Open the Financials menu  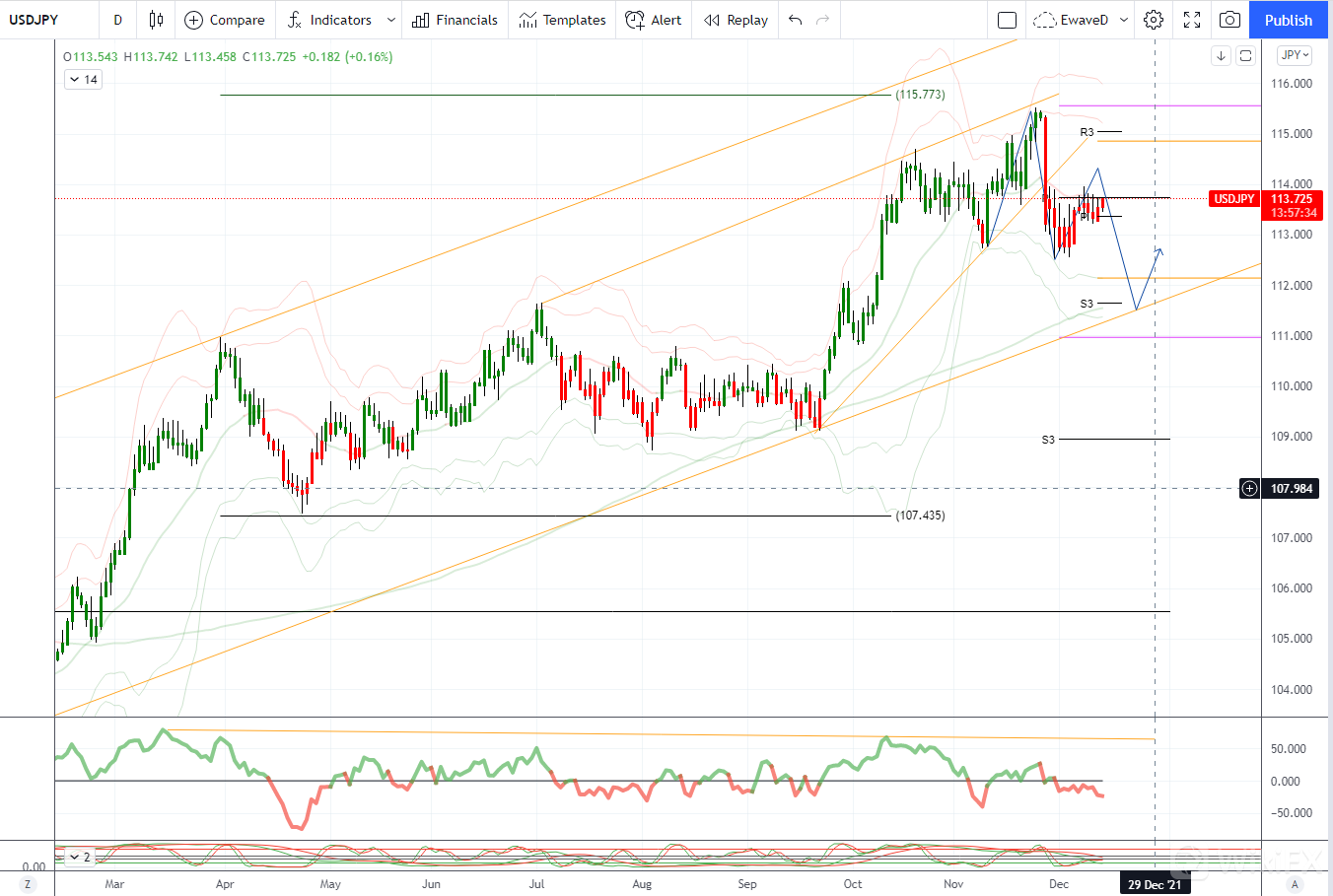click(455, 20)
